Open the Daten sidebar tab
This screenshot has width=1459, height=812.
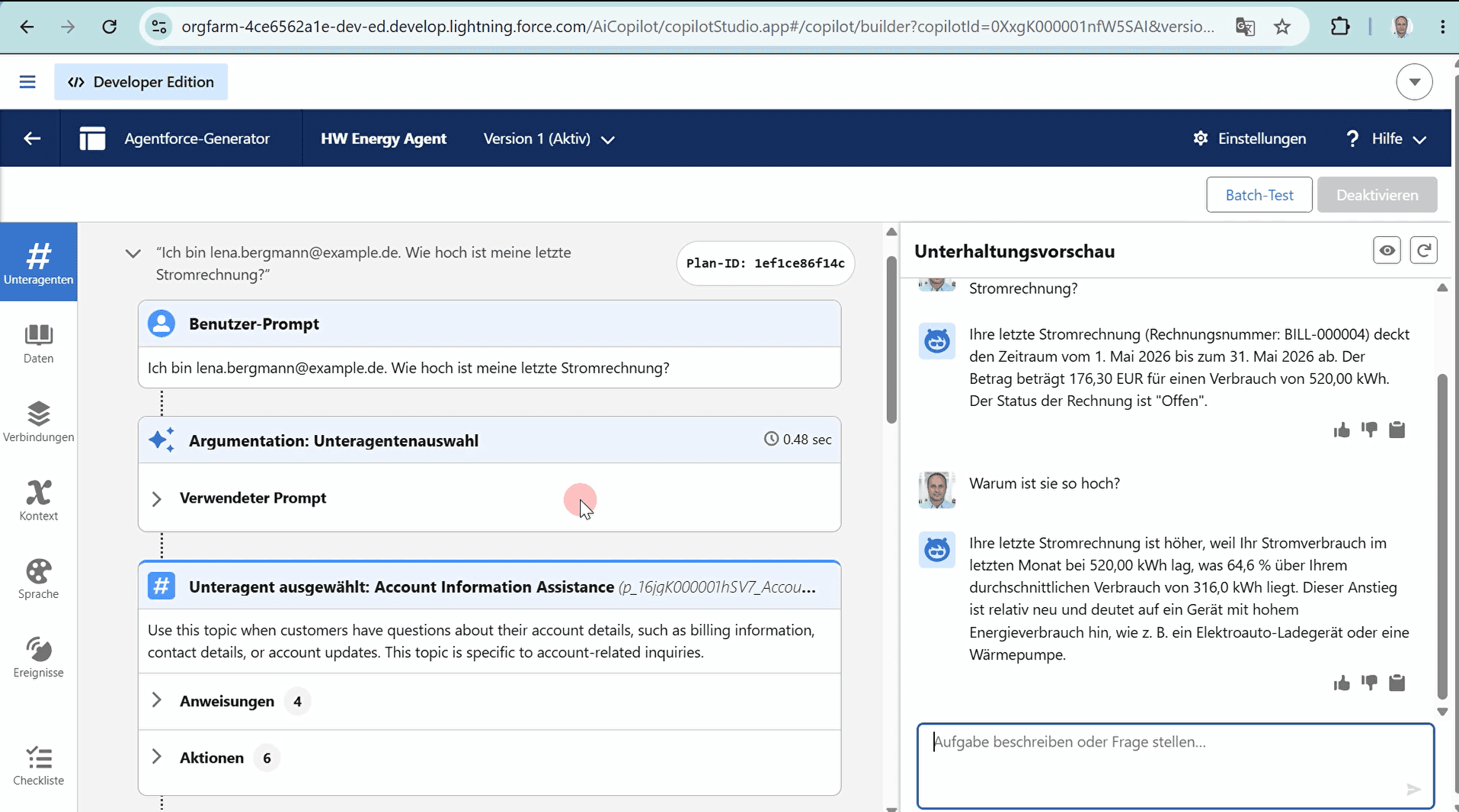(39, 344)
